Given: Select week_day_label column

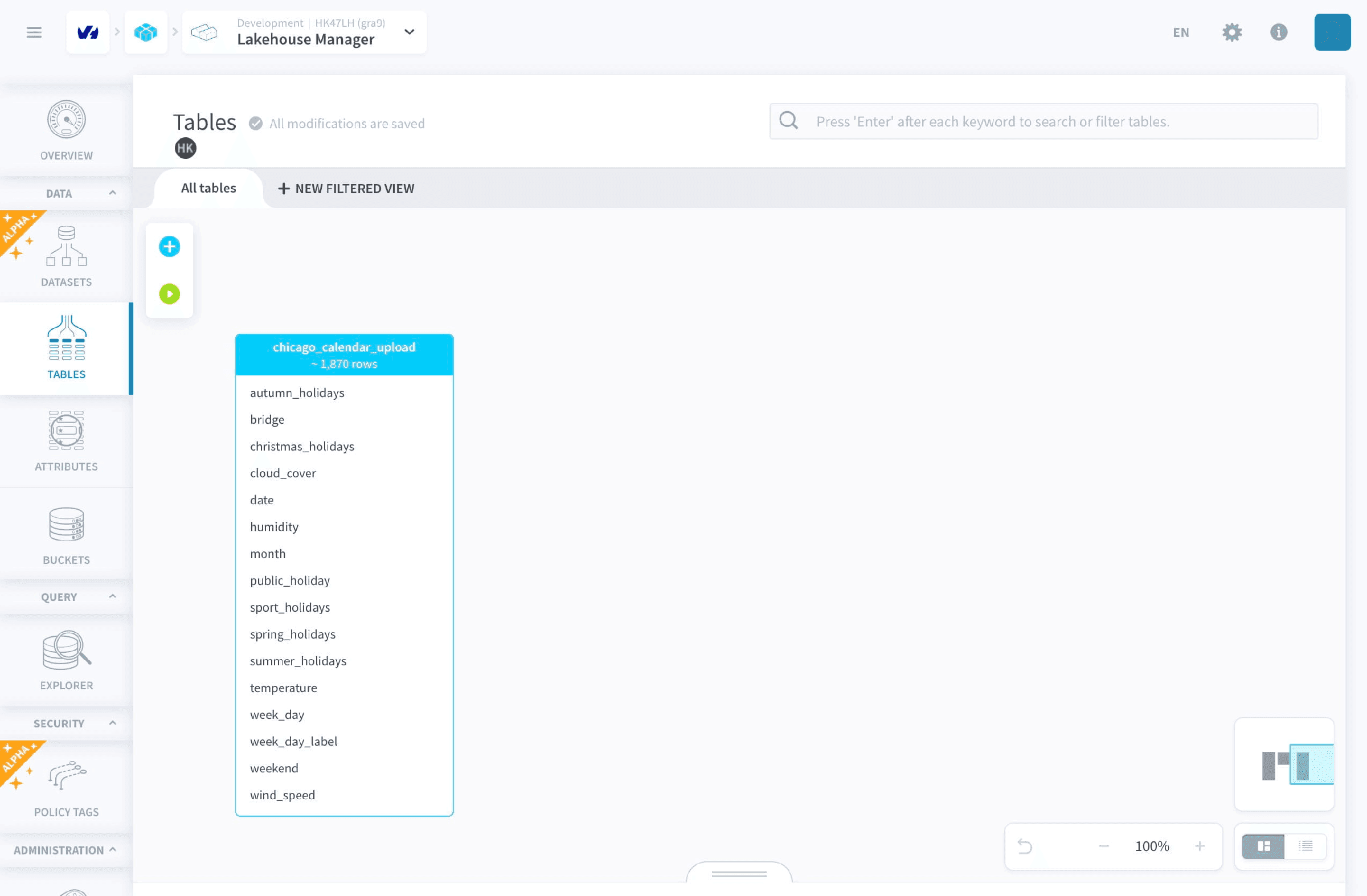Looking at the screenshot, I should [344, 742].
